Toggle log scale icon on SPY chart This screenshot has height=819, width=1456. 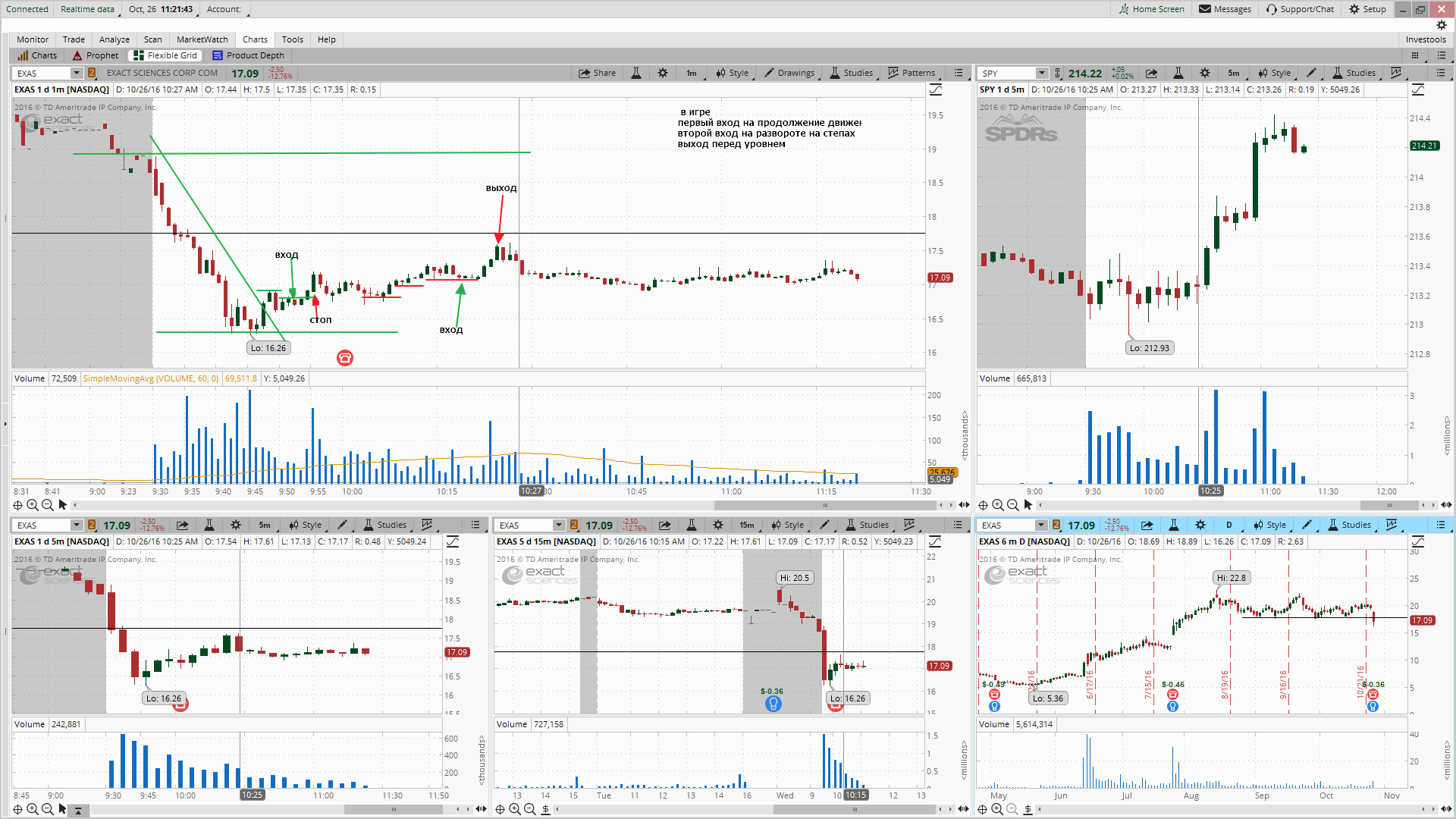(1418, 89)
